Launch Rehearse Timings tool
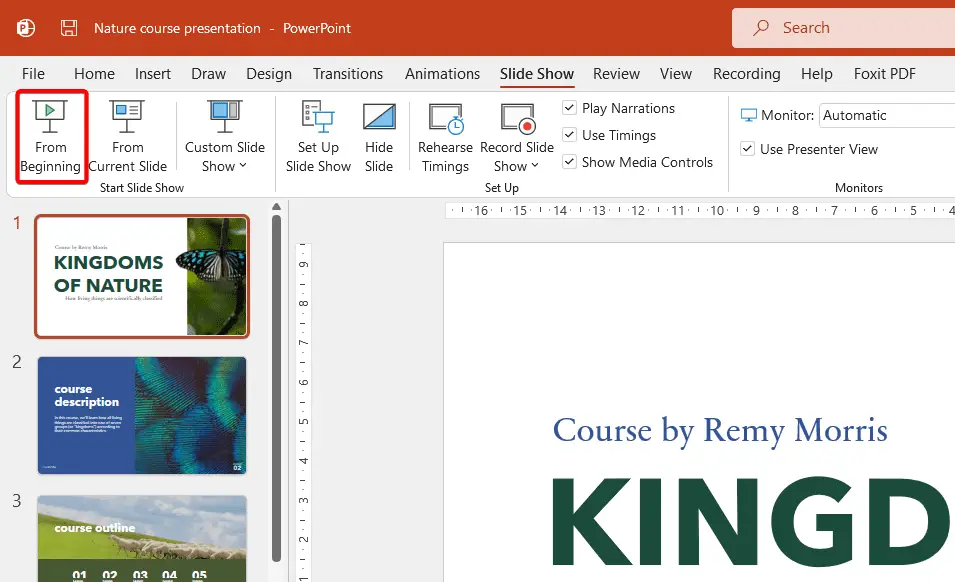955x582 pixels. click(x=445, y=137)
